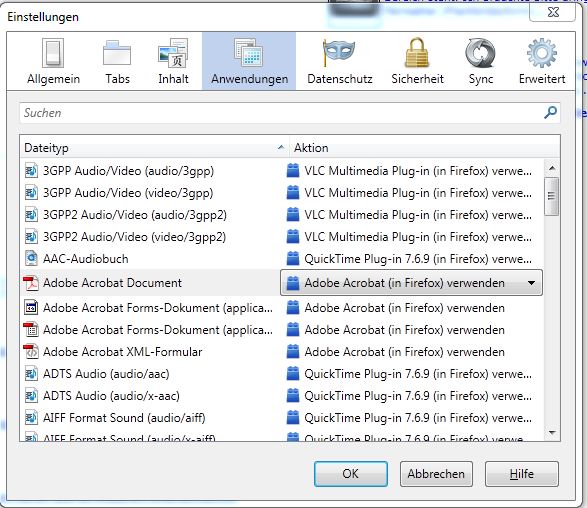The width and height of the screenshot is (587, 508).
Task: Click the AIFF Format Sound (audio/aiff) icon
Action: (x=31, y=417)
